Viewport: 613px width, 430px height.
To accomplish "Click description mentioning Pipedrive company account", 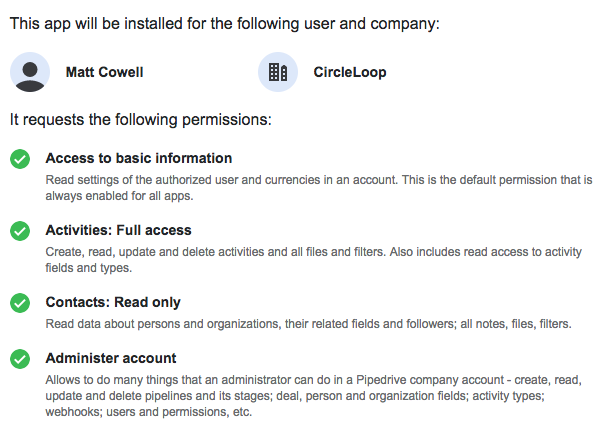I will click(x=314, y=396).
